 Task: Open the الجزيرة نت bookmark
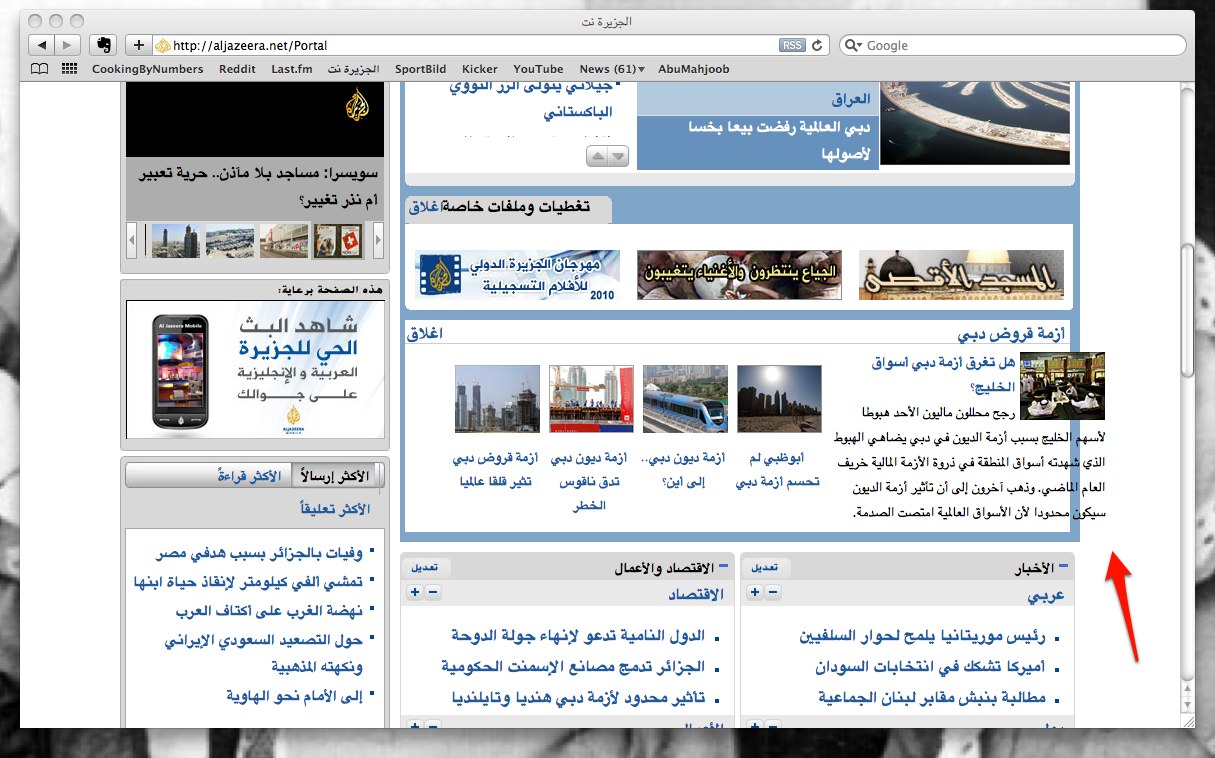(354, 69)
